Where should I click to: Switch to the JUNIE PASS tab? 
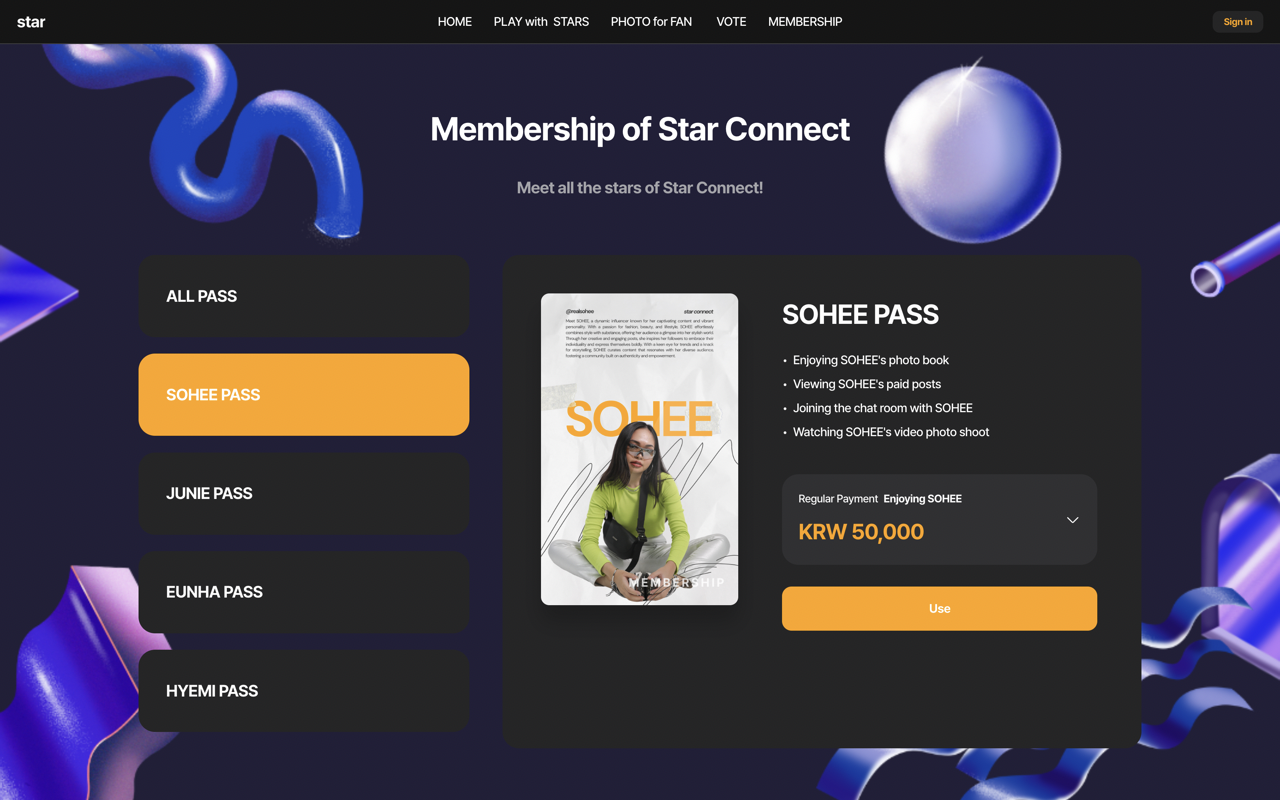tap(304, 493)
